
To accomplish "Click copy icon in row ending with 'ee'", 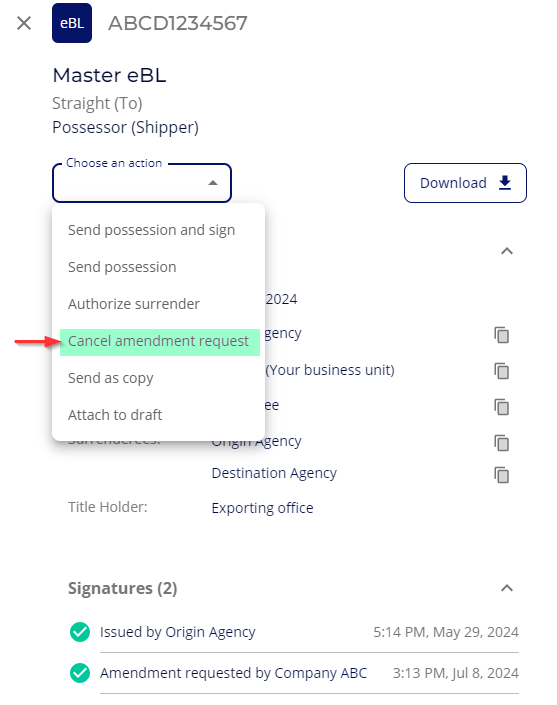I will (x=501, y=407).
